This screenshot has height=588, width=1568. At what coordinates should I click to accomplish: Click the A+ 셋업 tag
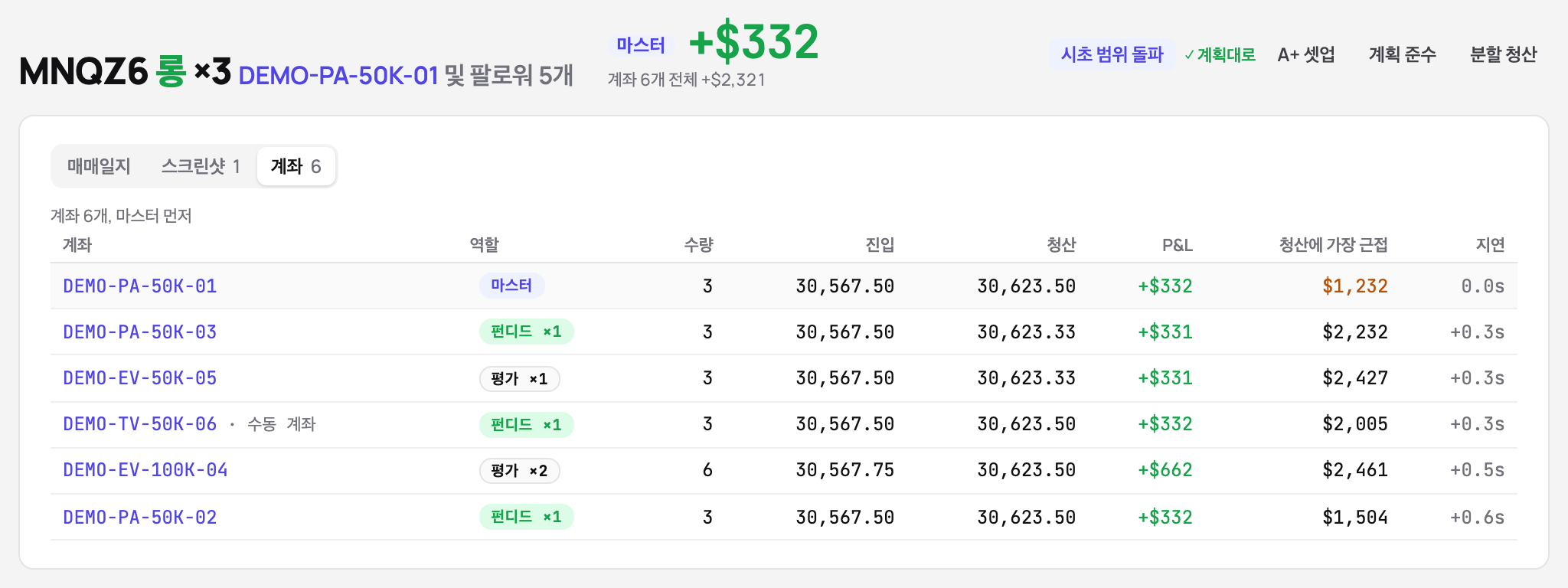pos(1306,54)
